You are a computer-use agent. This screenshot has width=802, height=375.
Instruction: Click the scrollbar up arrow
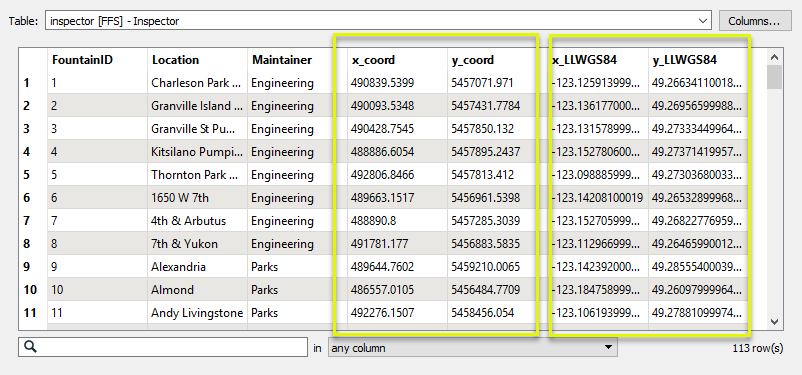[x=773, y=57]
